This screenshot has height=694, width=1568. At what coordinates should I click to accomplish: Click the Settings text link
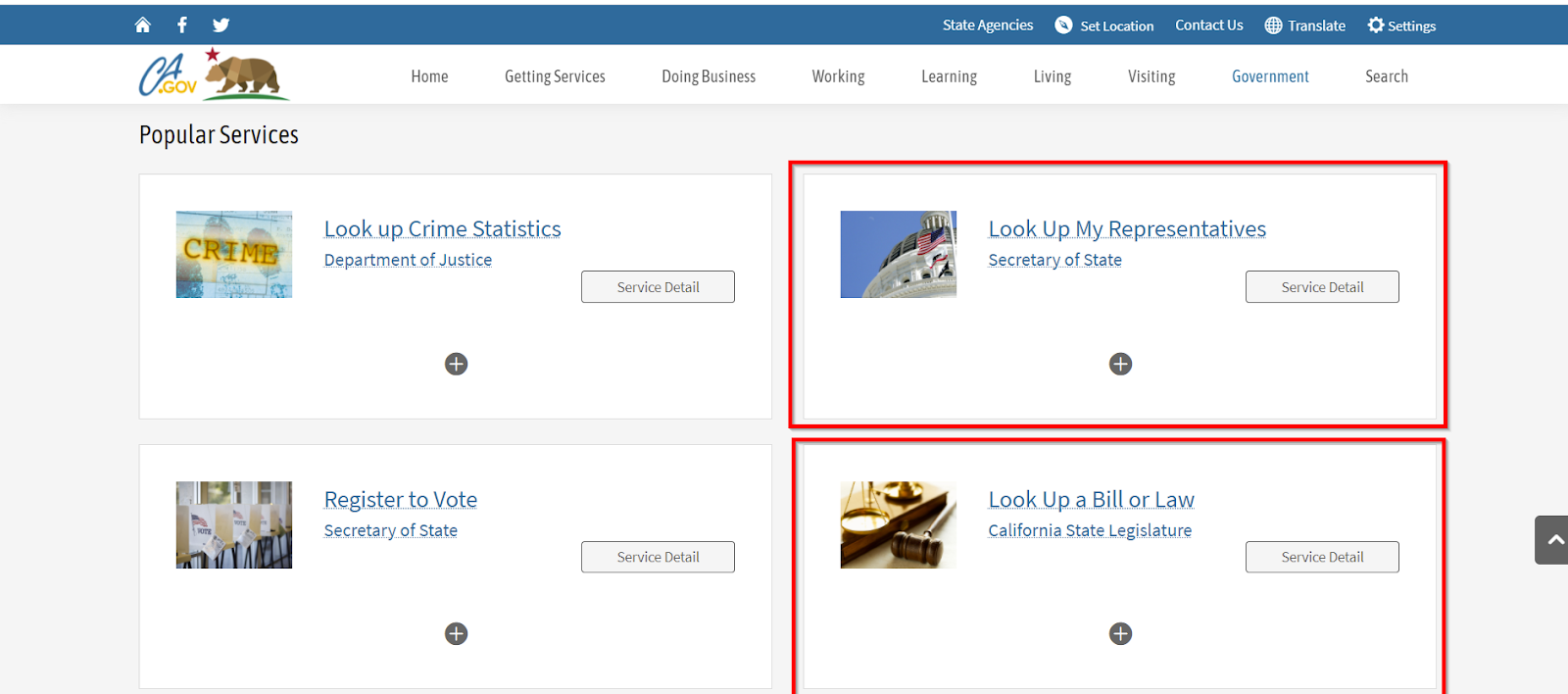pyautogui.click(x=1411, y=26)
